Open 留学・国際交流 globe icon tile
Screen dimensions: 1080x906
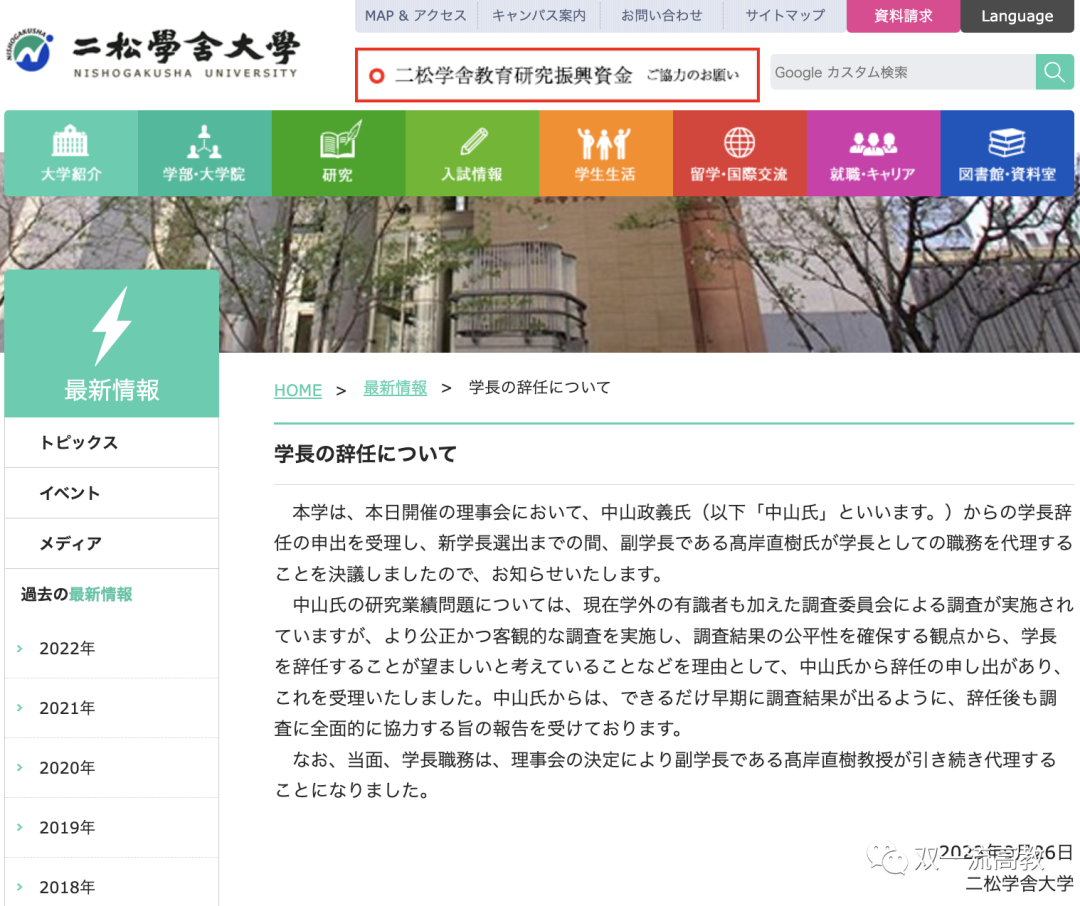(739, 153)
